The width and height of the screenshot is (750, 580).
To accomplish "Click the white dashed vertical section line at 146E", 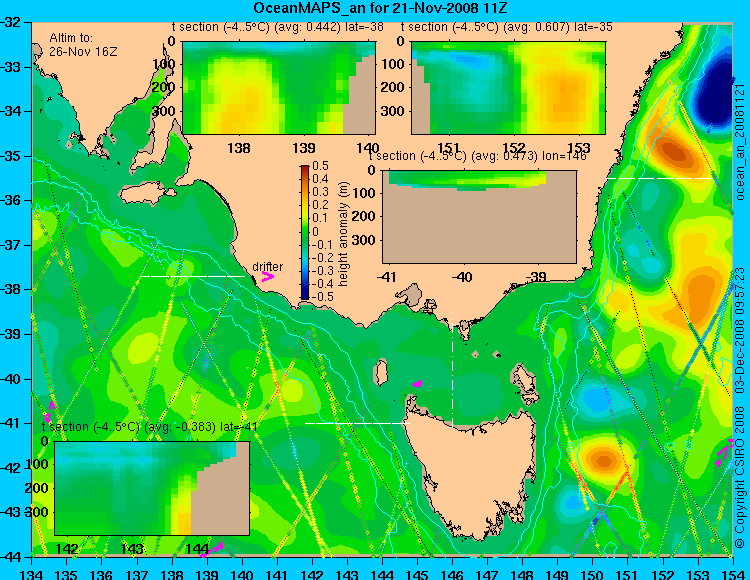I will point(452,369).
